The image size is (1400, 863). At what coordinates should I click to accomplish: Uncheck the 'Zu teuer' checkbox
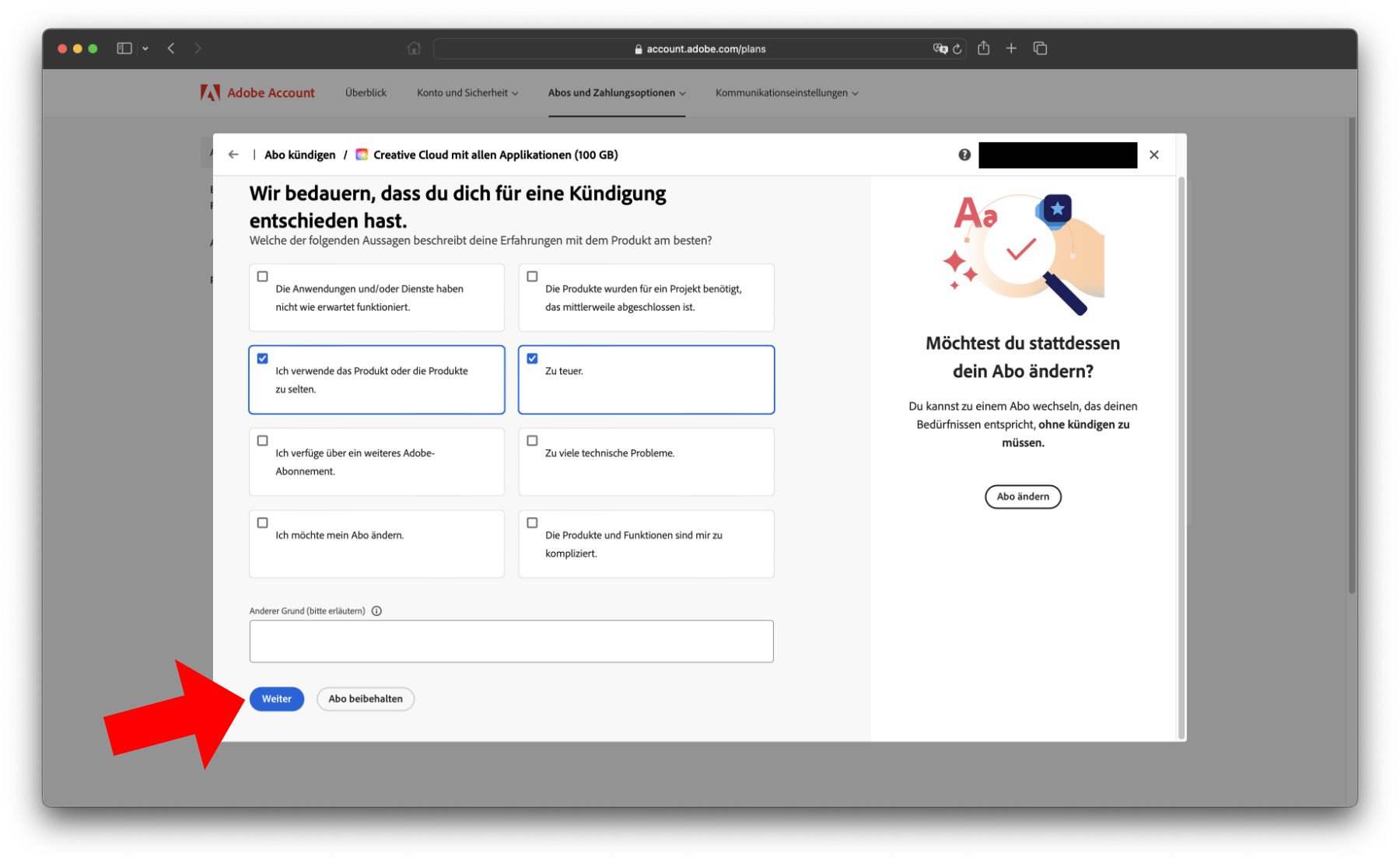pyautogui.click(x=532, y=358)
